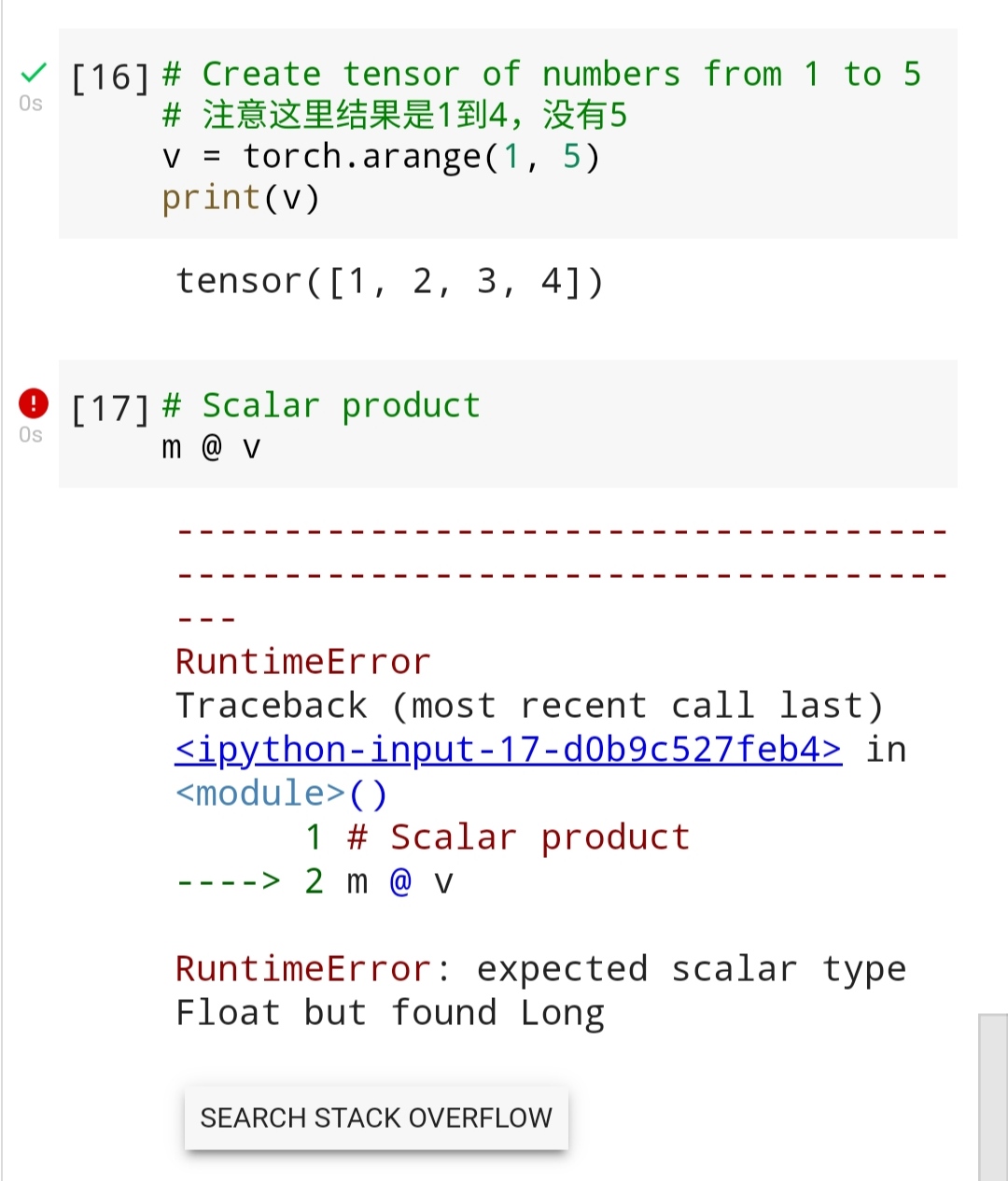Viewport: 1008px width, 1181px height.
Task: Select the tensor([1, 2, 3, 4]) output
Action: 390,281
